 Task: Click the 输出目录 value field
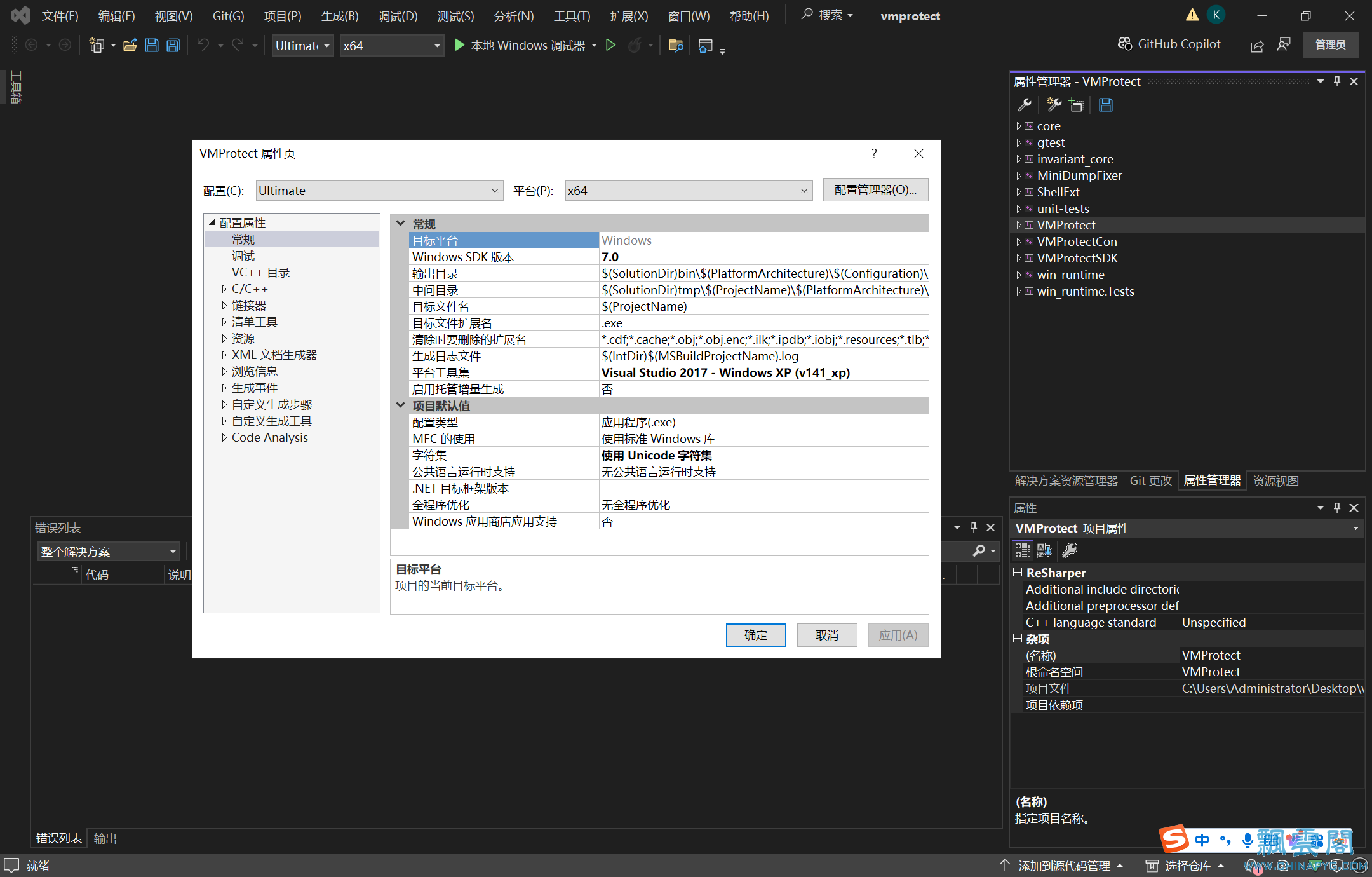pyautogui.click(x=764, y=273)
